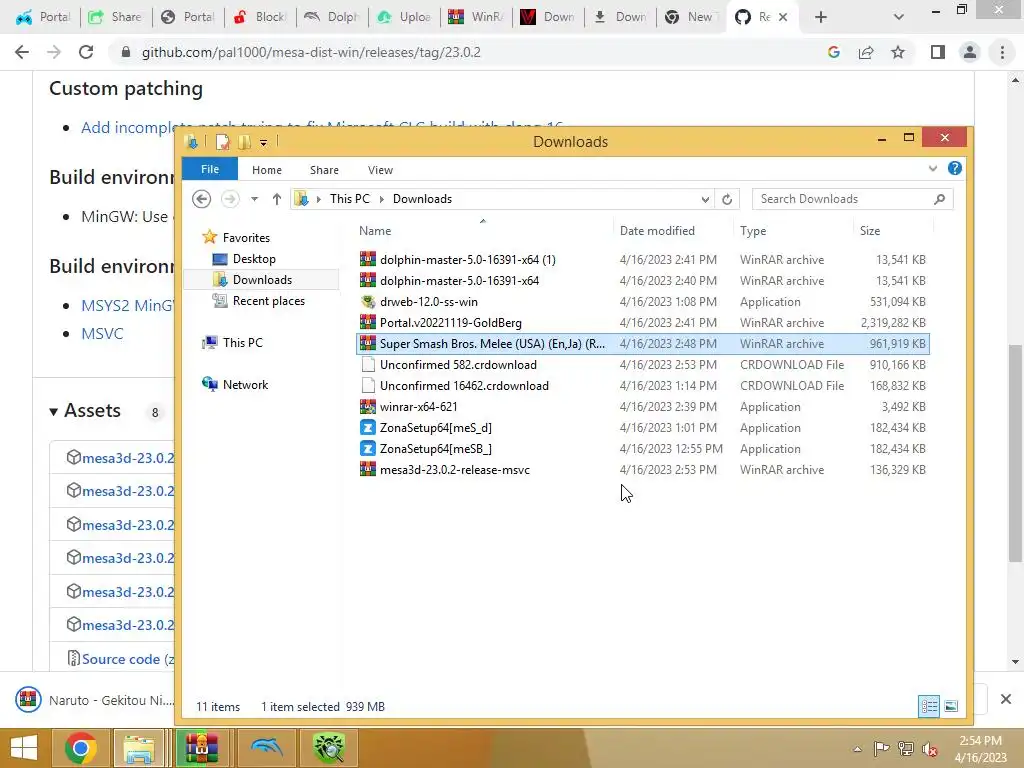Screen dimensions: 1024x768
Task: Click New folder icon in quick access toolbar
Action: (x=244, y=142)
